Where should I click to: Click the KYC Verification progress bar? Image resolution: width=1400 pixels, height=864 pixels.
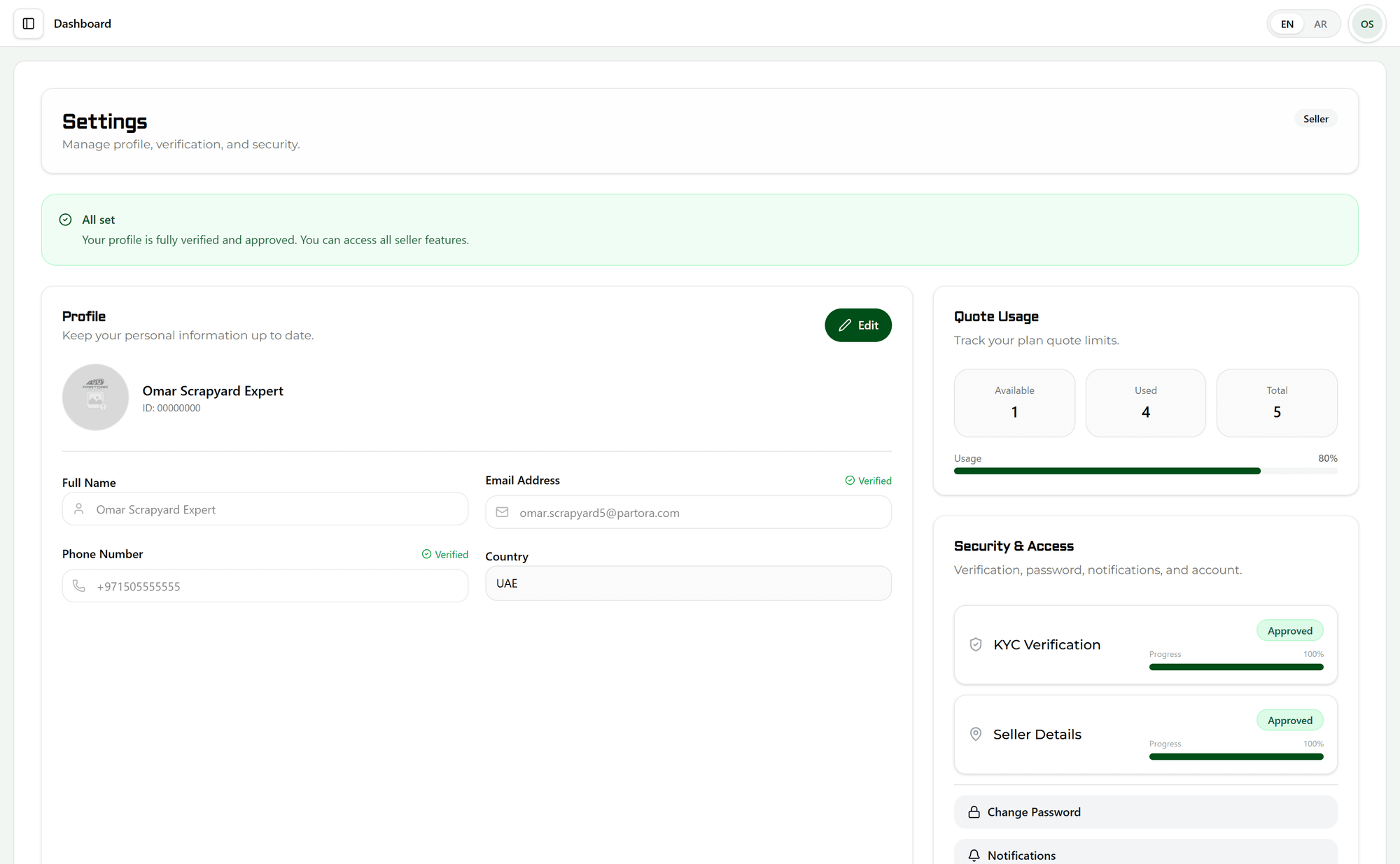tap(1236, 667)
